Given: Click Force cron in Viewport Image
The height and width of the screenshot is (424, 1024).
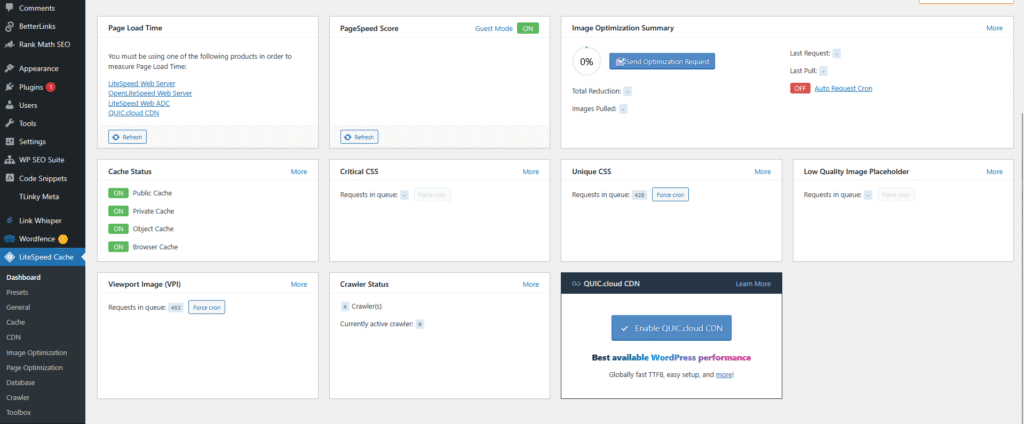Looking at the screenshot, I should tap(206, 307).
